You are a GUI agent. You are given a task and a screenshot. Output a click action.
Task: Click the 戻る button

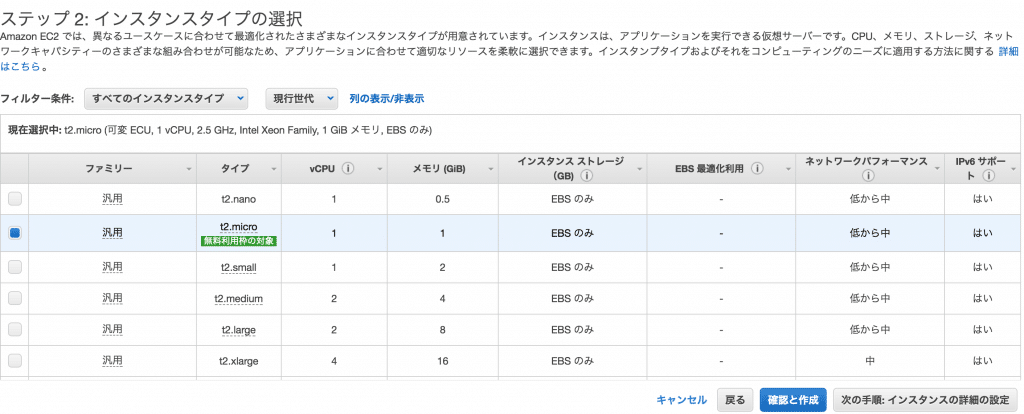click(x=735, y=400)
